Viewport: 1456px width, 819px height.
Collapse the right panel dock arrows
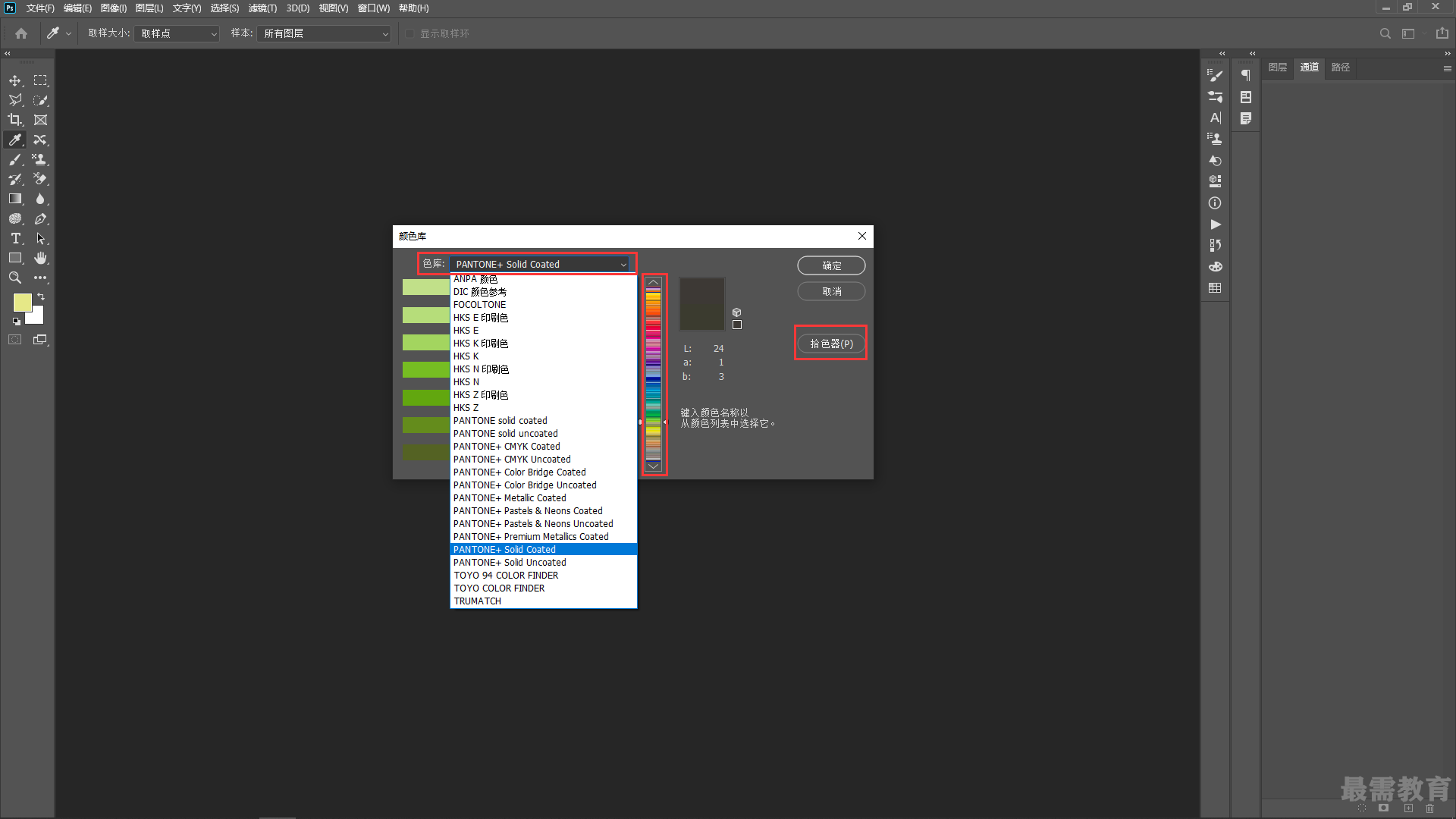[x=1447, y=54]
